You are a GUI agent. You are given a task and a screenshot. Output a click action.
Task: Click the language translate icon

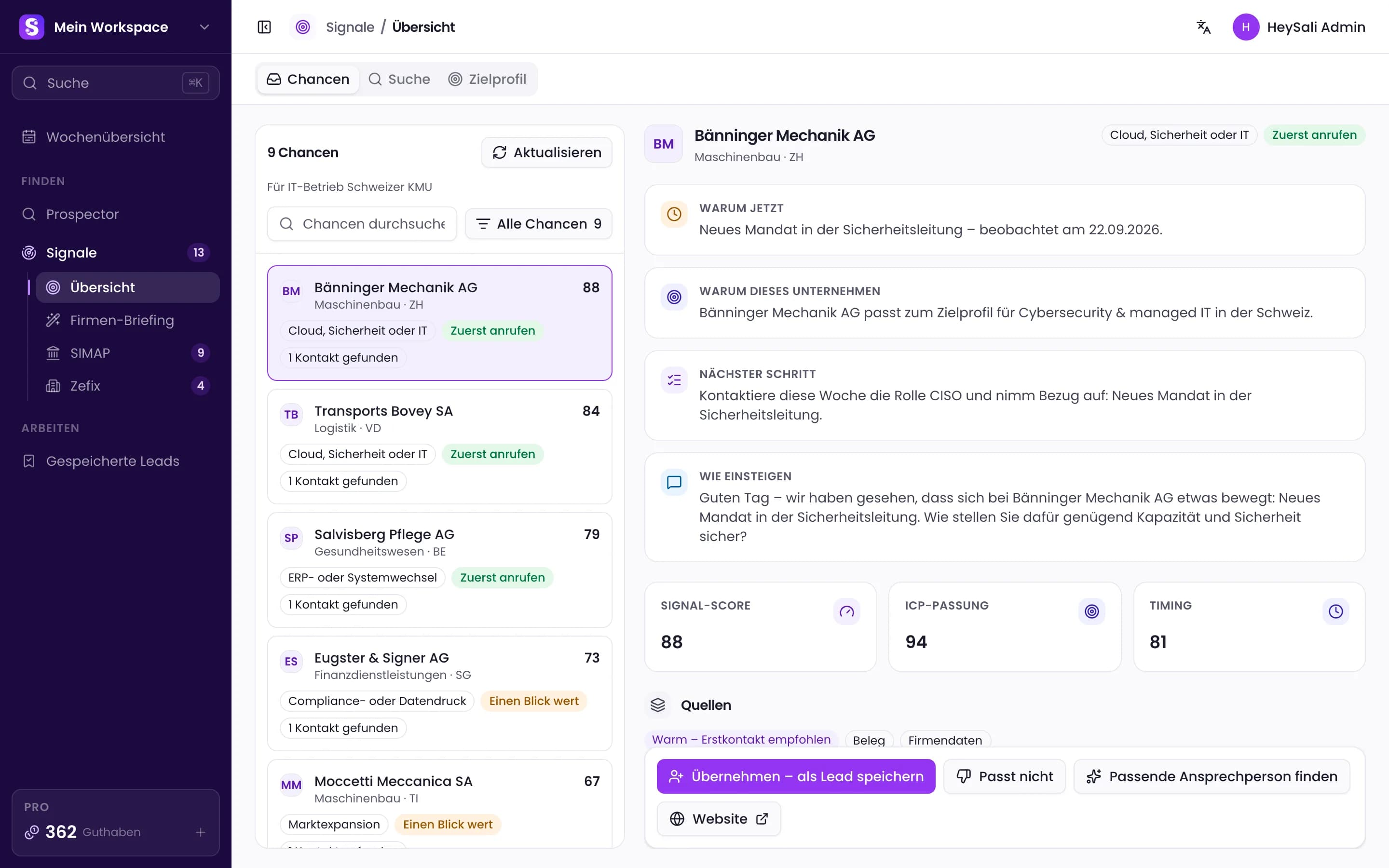point(1203,27)
